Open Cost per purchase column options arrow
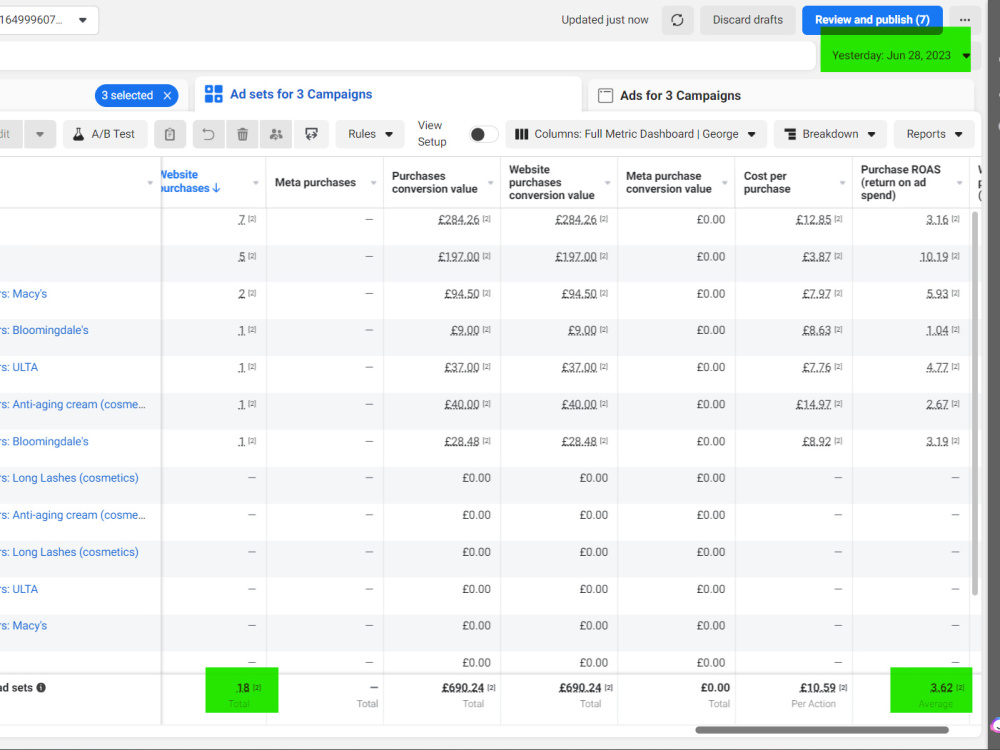This screenshot has height=750, width=1000. pyautogui.click(x=842, y=183)
